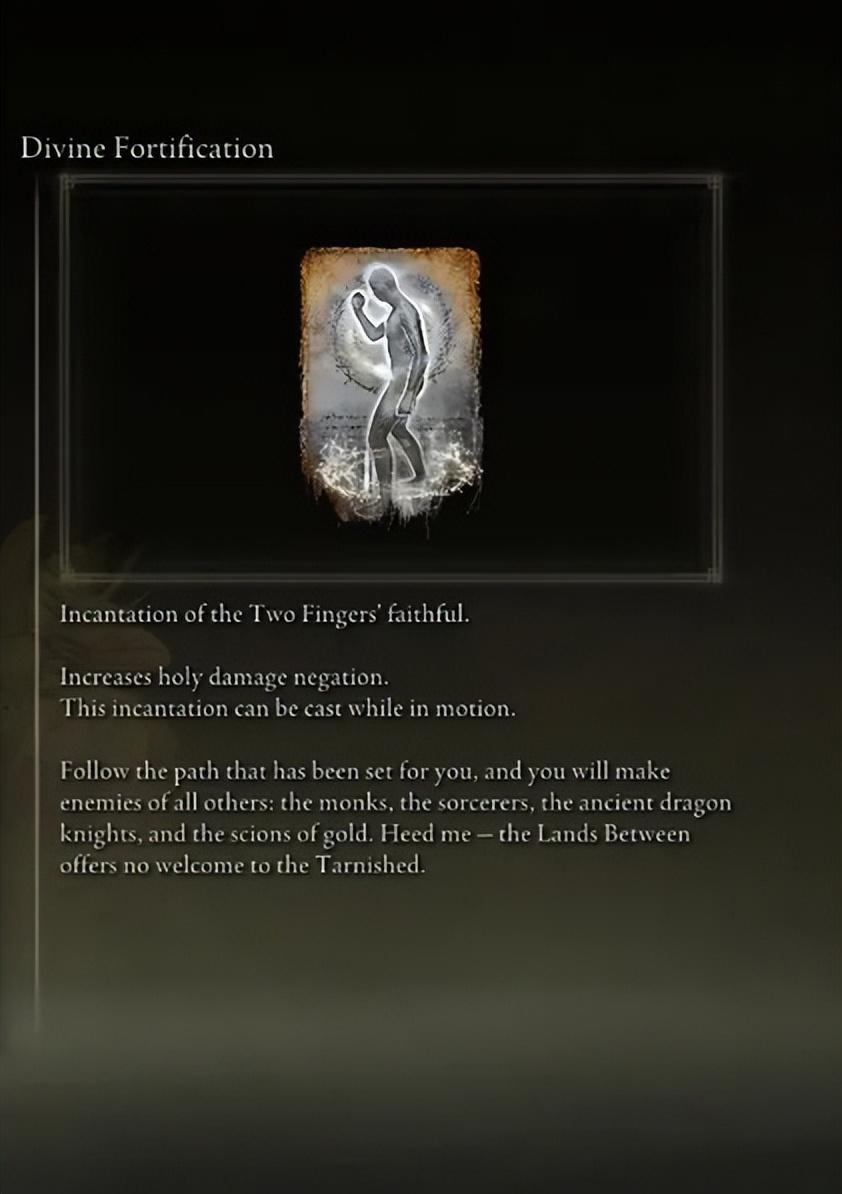
Task: Click "offers no welcome to the Tarnished" line
Action: 242,866
